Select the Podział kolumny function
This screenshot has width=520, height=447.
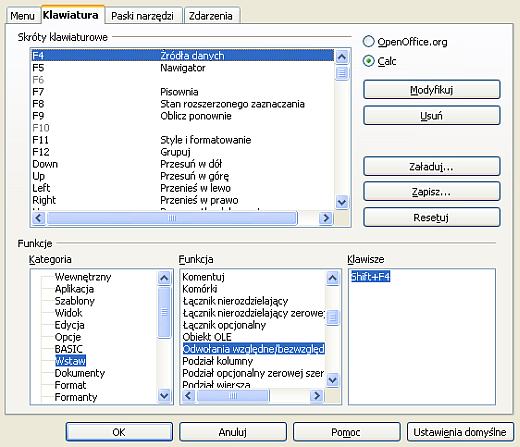click(218, 361)
